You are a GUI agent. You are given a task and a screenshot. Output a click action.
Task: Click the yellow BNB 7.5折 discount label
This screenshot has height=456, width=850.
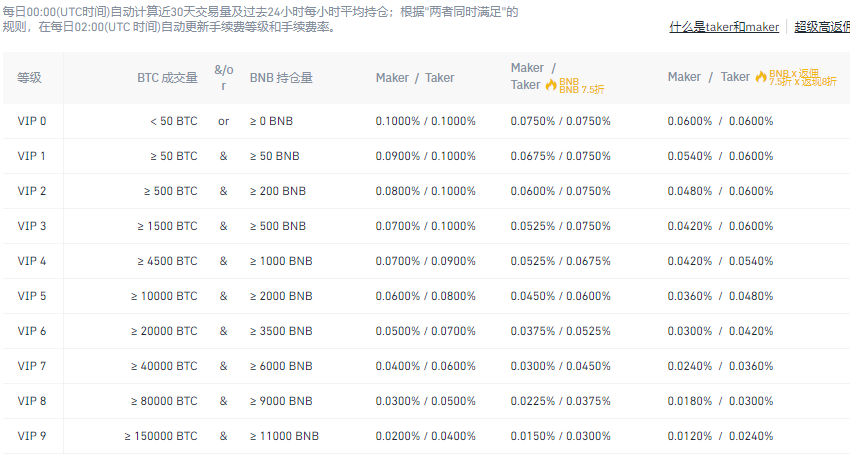(x=569, y=85)
